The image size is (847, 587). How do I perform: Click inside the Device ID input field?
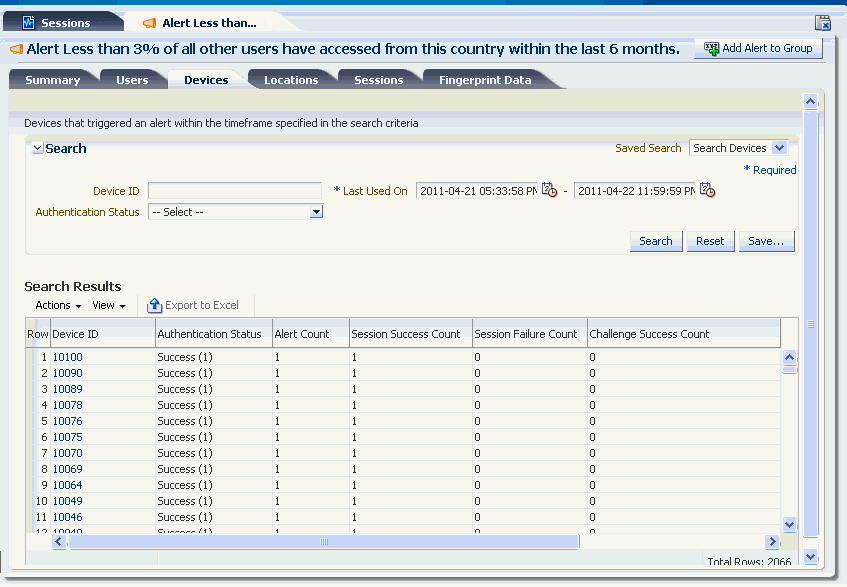[234, 191]
